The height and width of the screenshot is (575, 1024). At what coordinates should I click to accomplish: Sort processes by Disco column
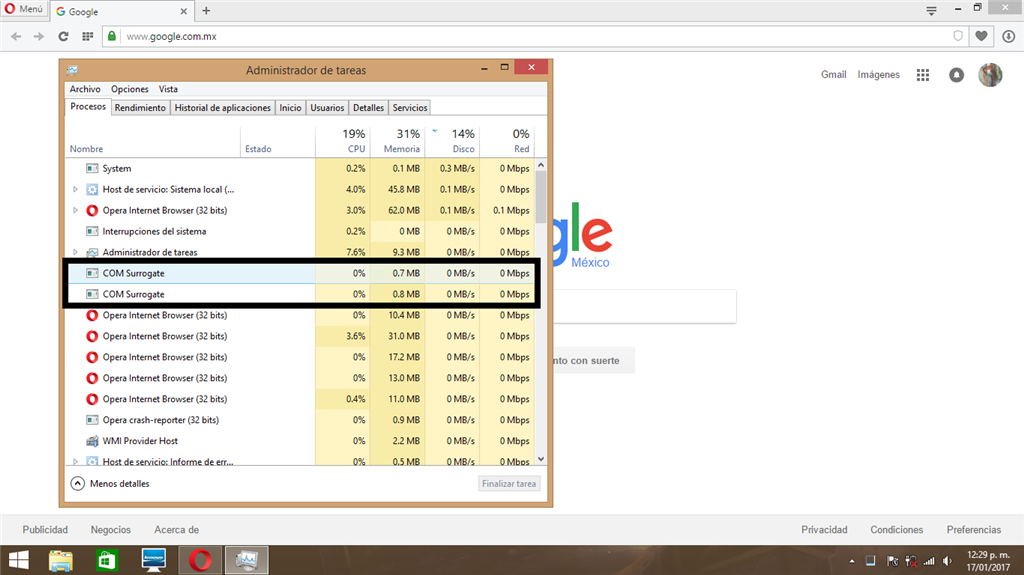click(x=453, y=140)
